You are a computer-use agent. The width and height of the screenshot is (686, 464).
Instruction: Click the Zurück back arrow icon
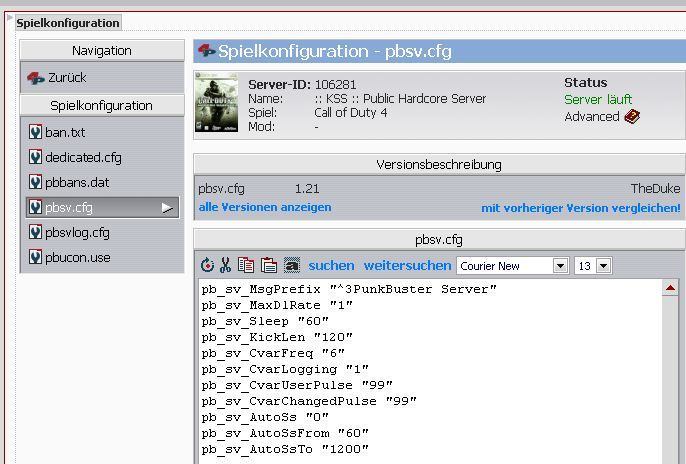click(x=35, y=78)
